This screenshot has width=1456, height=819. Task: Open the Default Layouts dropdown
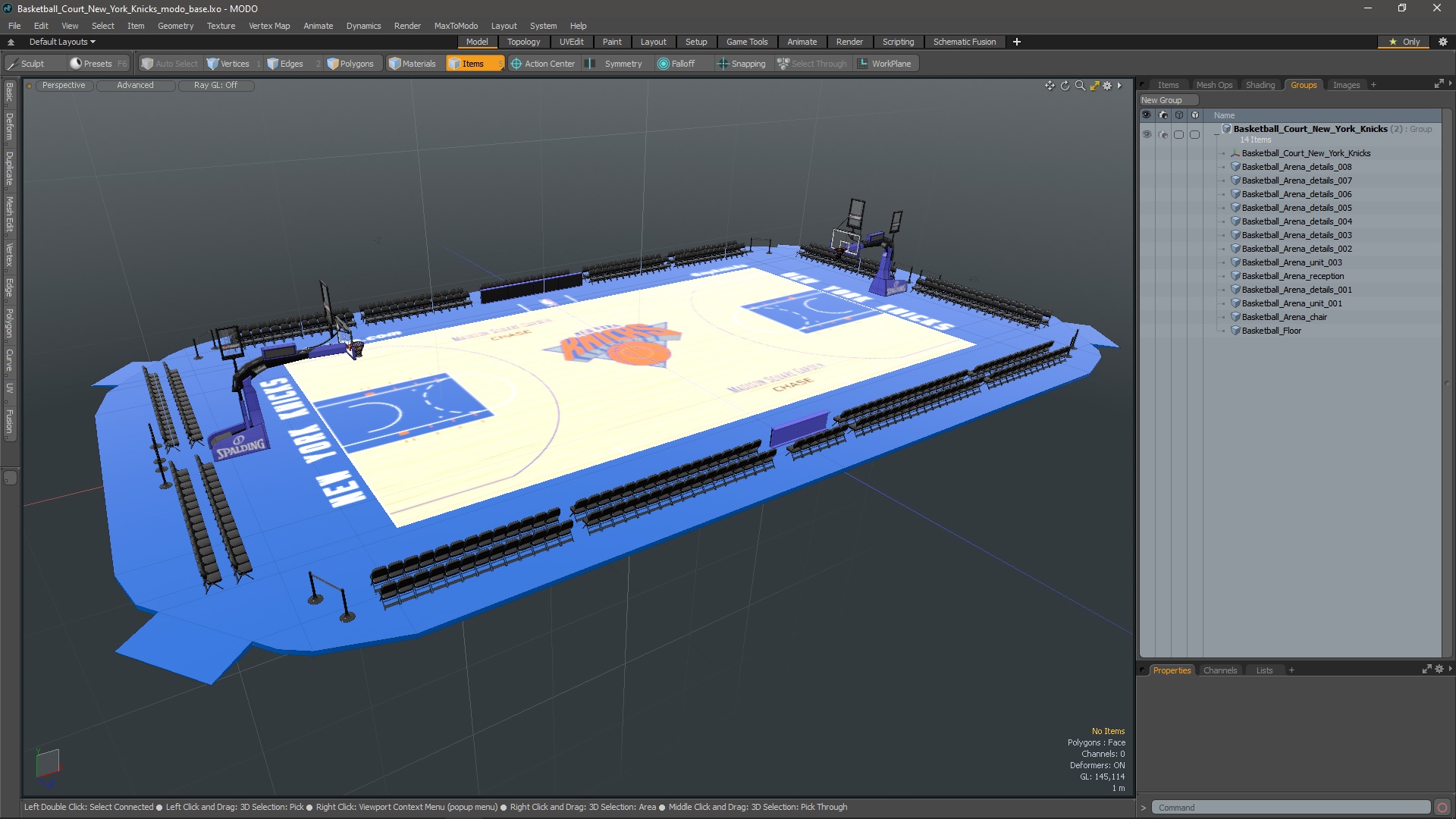coord(62,42)
